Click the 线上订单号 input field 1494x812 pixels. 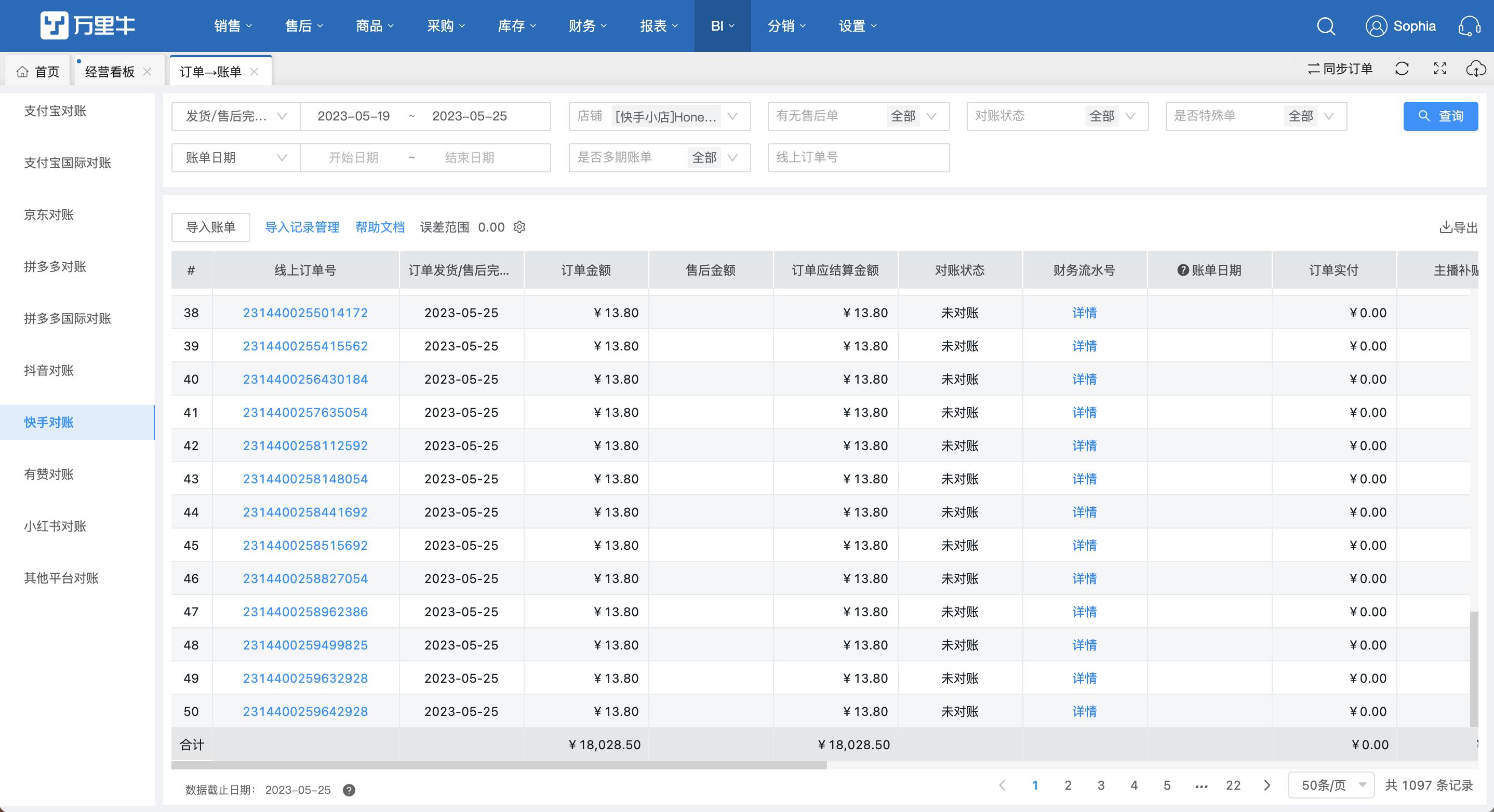tap(858, 158)
